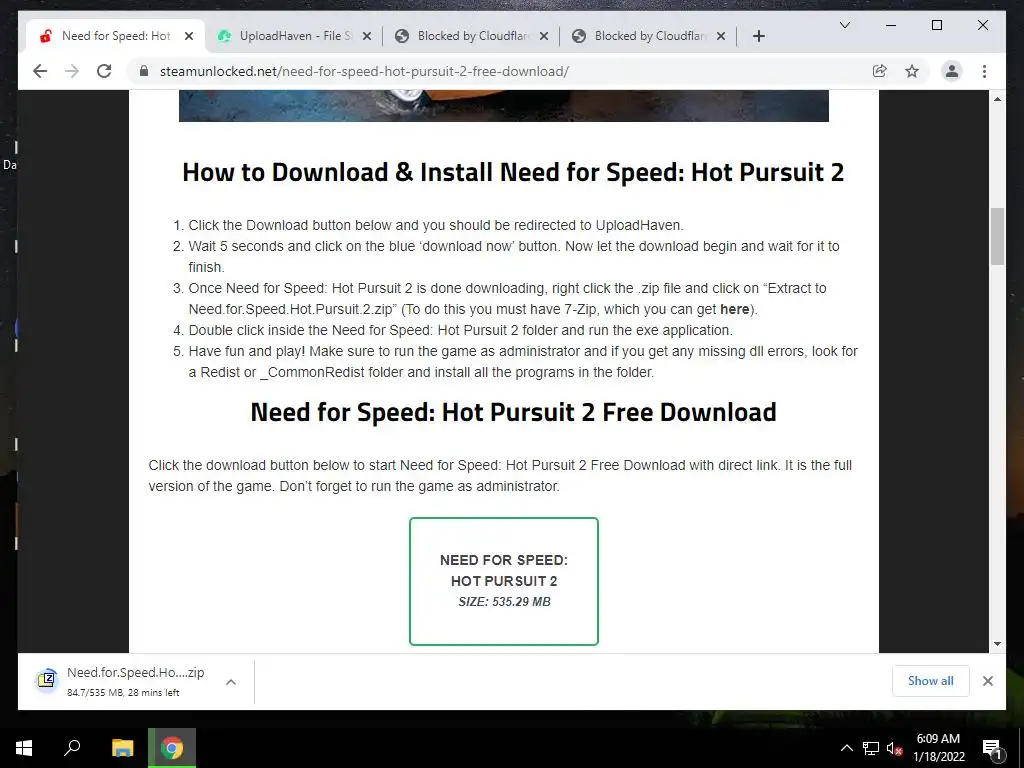
Task: Click the Chrome taskbar icon
Action: pyautogui.click(x=172, y=748)
